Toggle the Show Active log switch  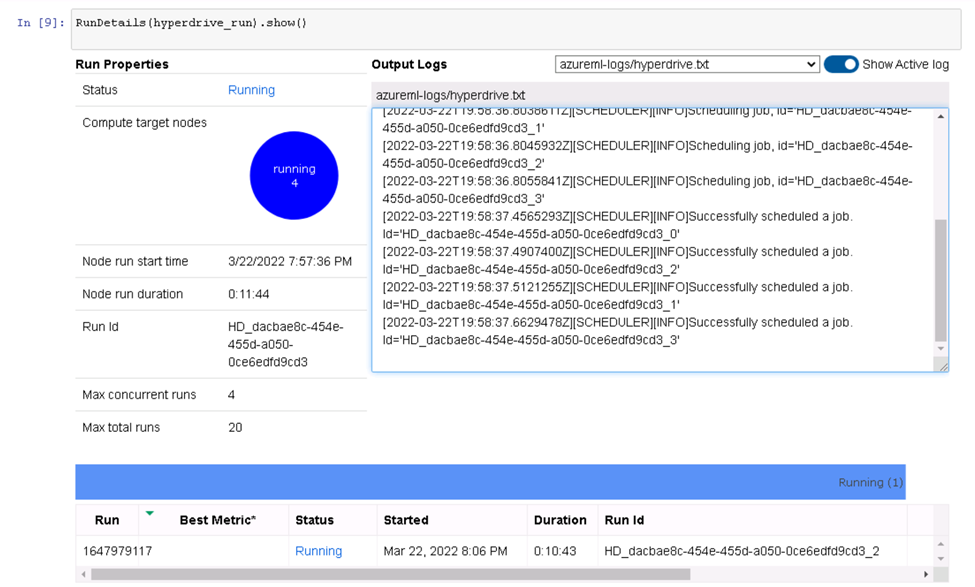(x=841, y=64)
